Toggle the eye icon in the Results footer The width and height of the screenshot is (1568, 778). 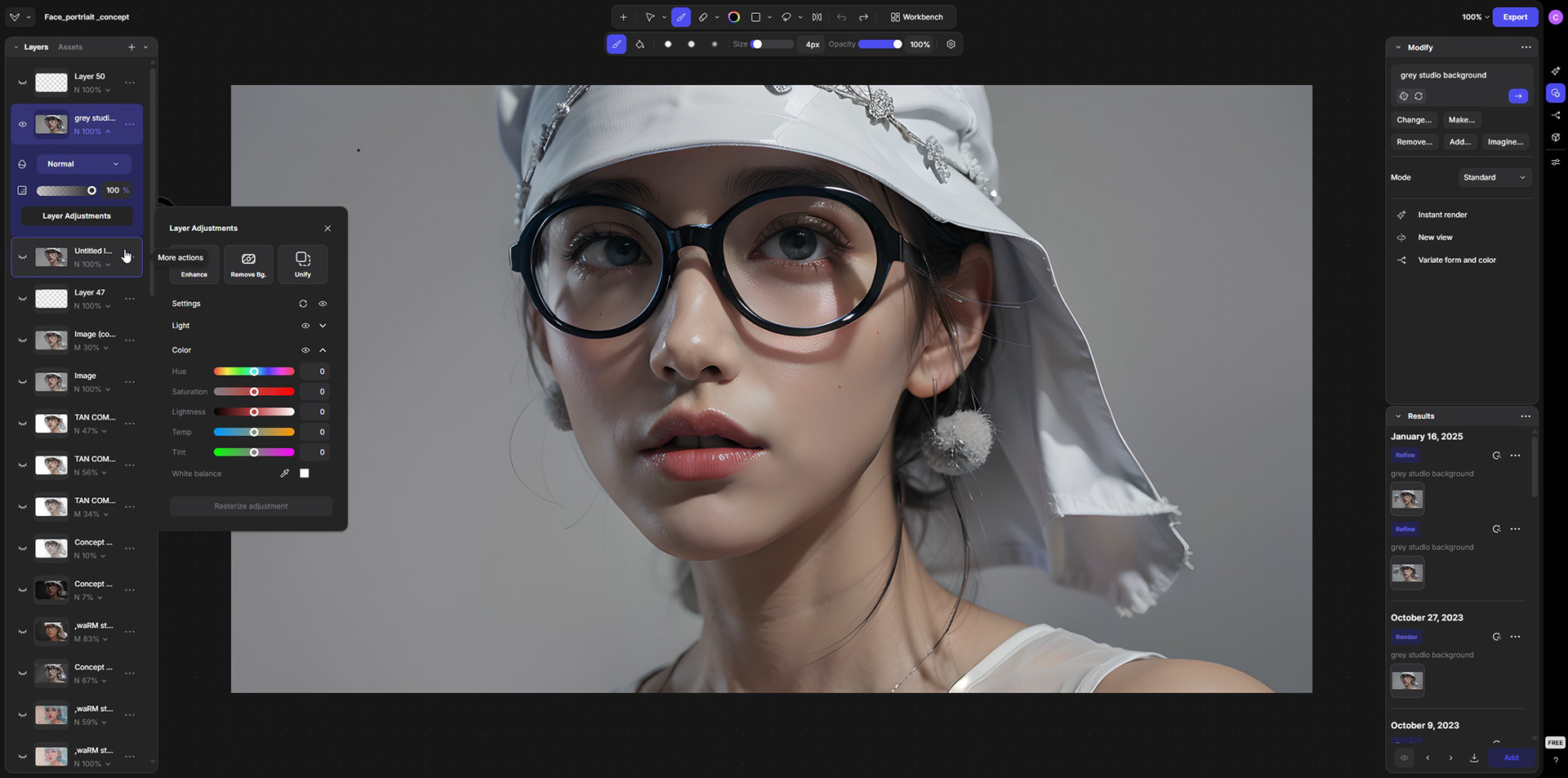[1404, 758]
